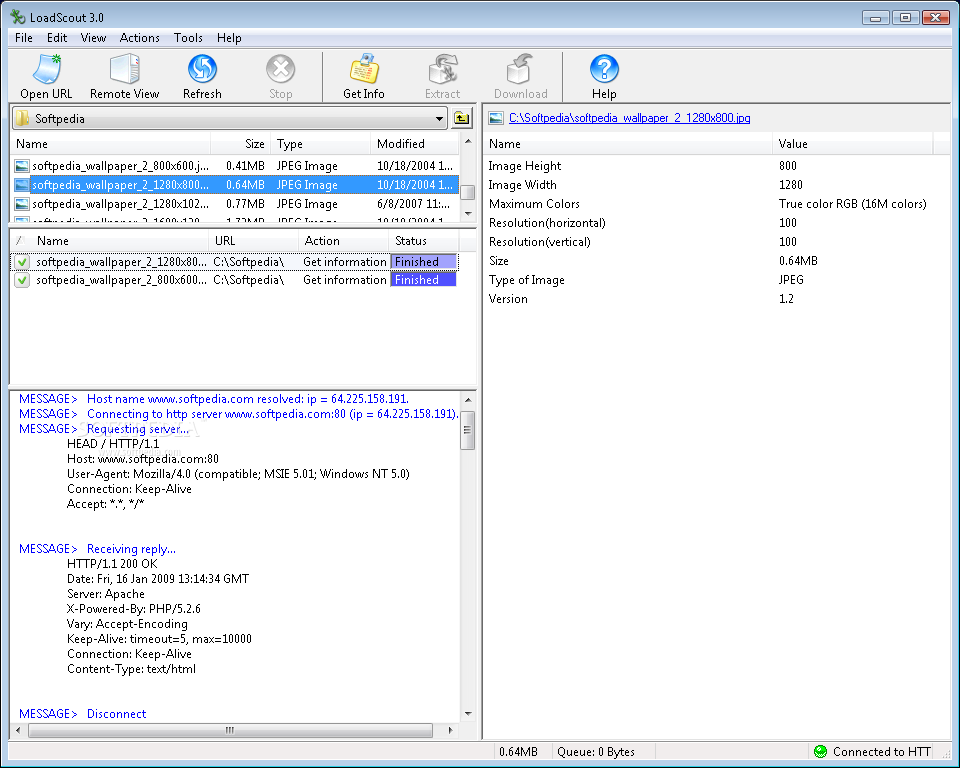
Task: Click the file list scroll up arrow
Action: click(x=468, y=141)
